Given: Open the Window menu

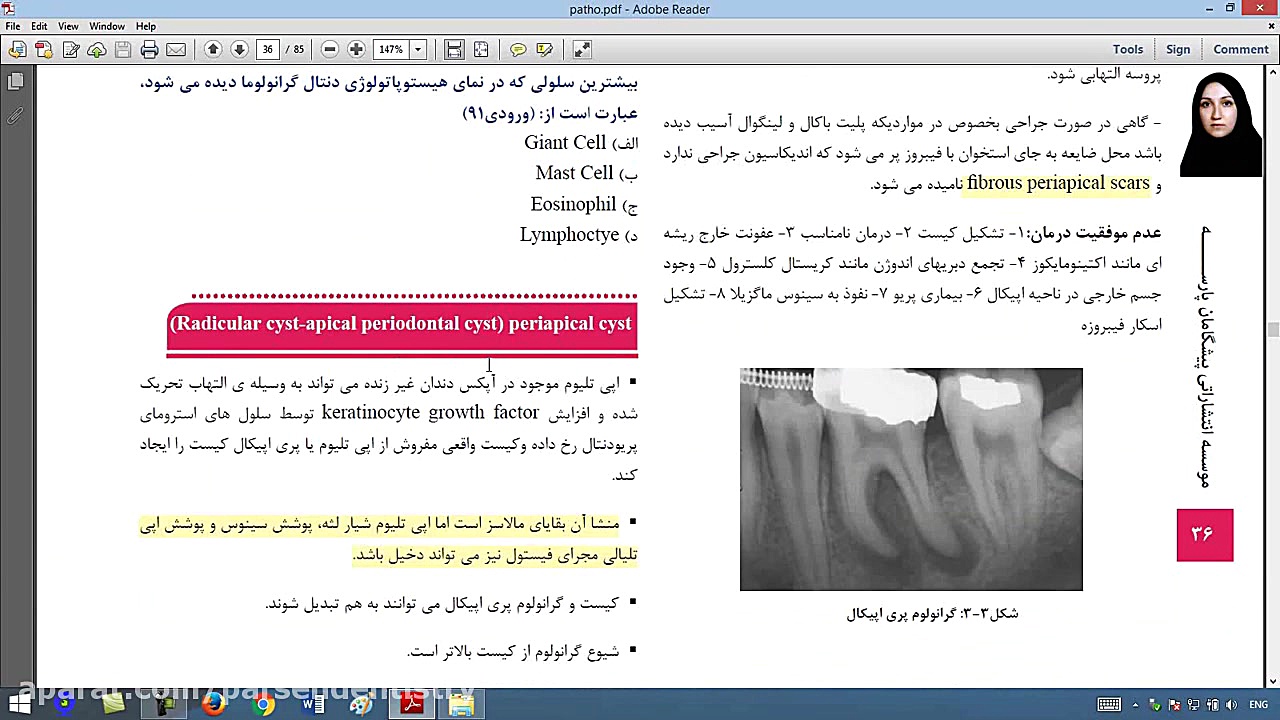Looking at the screenshot, I should [x=107, y=26].
